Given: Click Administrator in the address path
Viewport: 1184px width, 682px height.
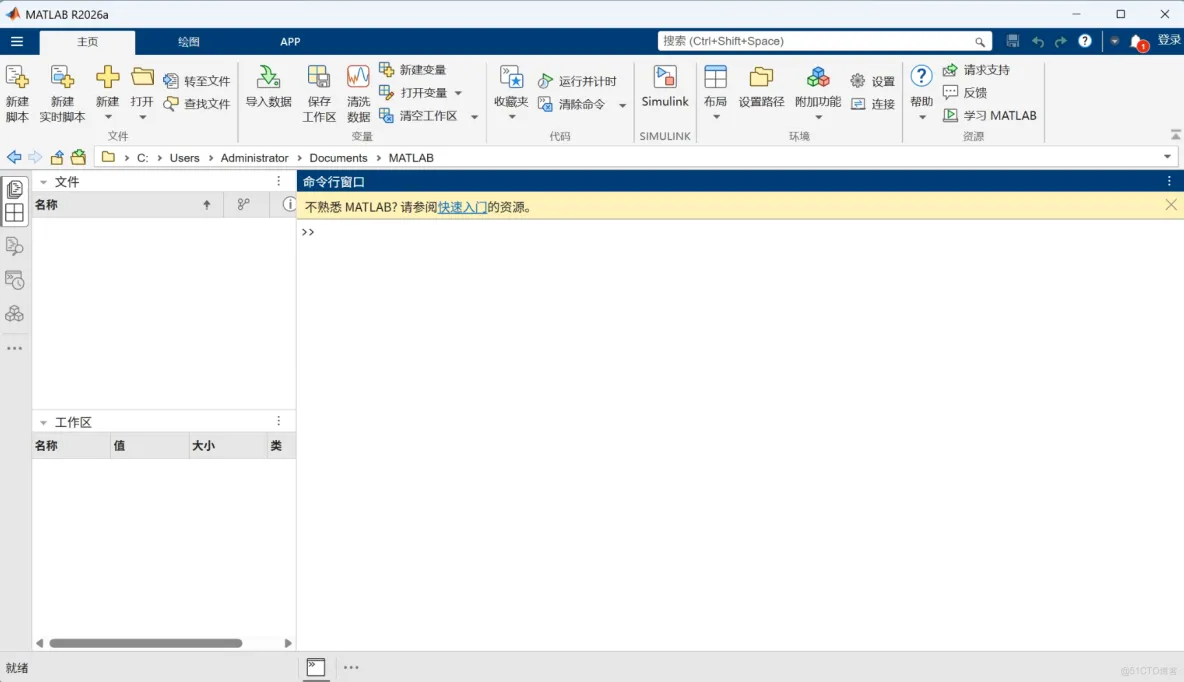Looking at the screenshot, I should 254,158.
